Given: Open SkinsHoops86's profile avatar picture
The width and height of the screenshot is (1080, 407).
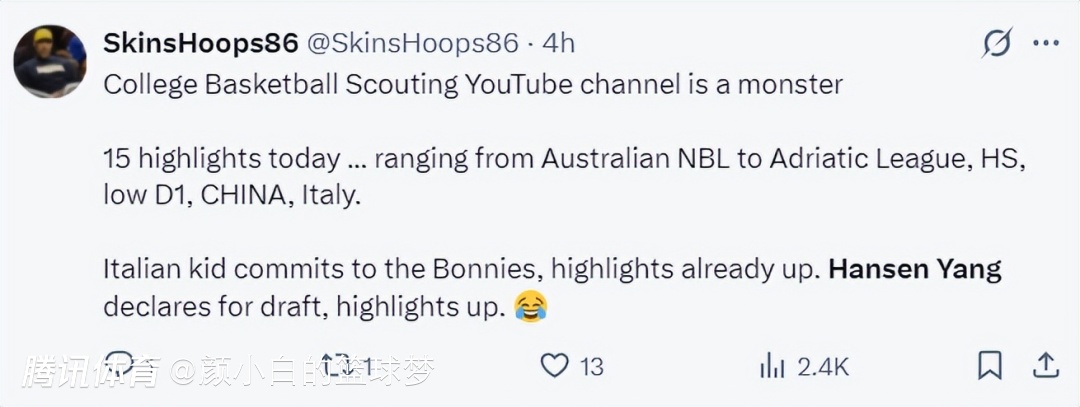Looking at the screenshot, I should pos(50,62).
